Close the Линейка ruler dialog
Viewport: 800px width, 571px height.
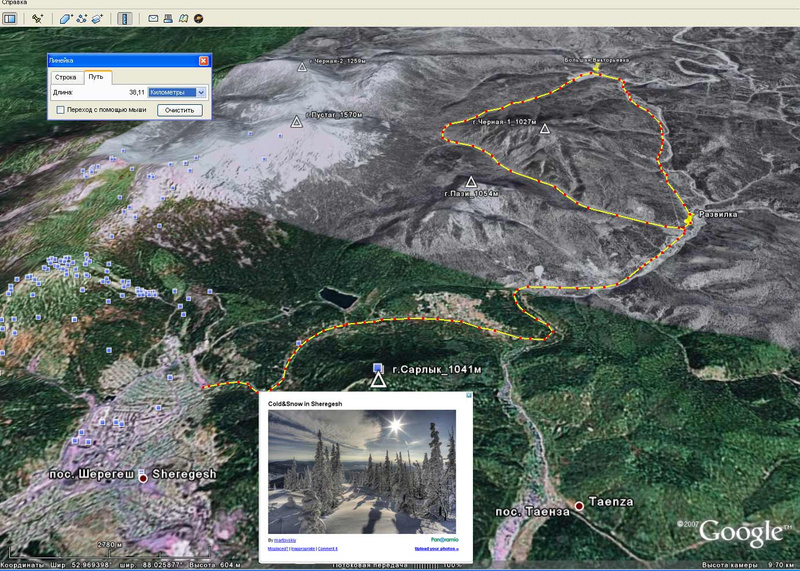(204, 61)
